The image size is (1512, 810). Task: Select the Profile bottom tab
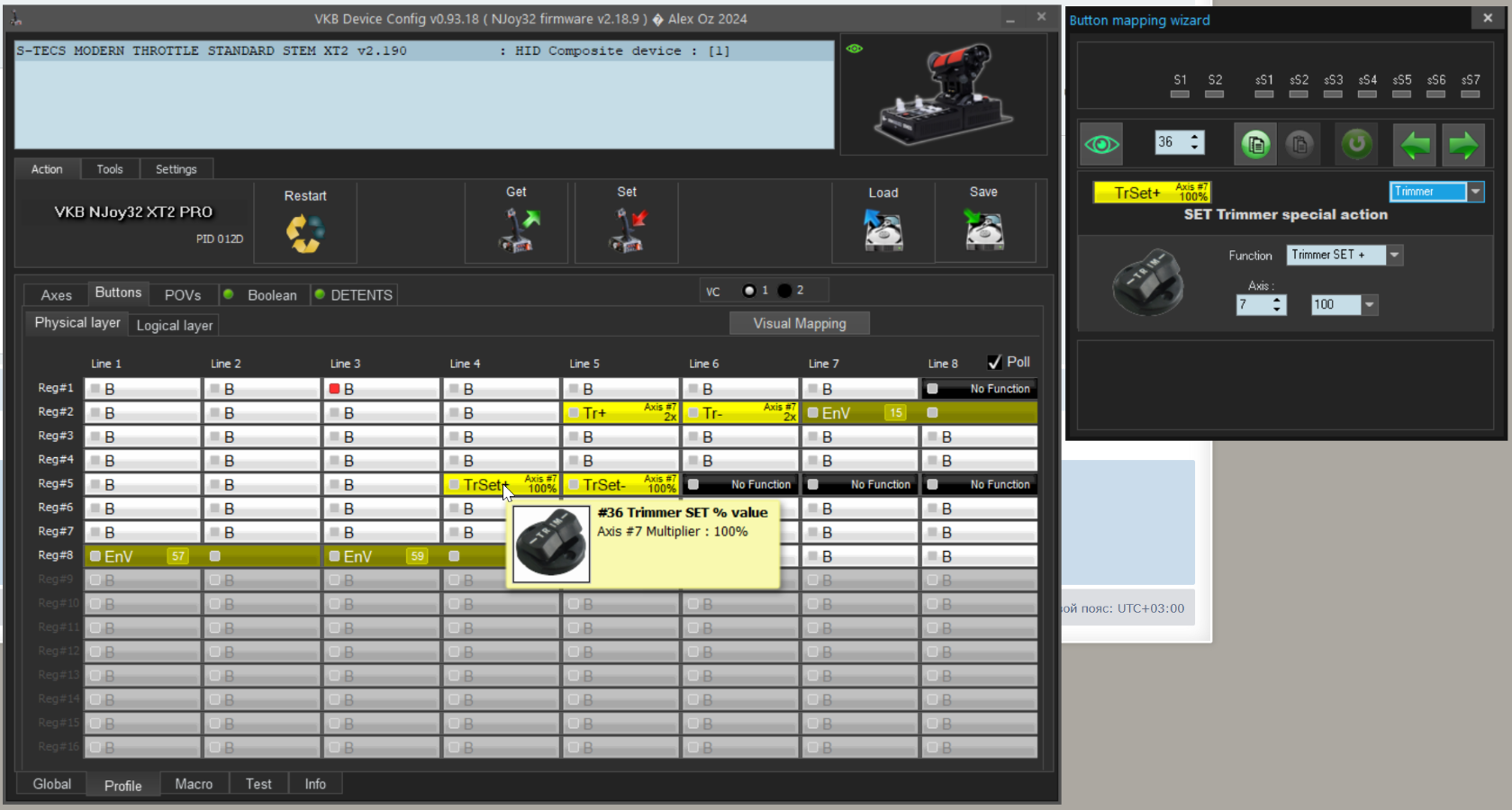point(123,786)
